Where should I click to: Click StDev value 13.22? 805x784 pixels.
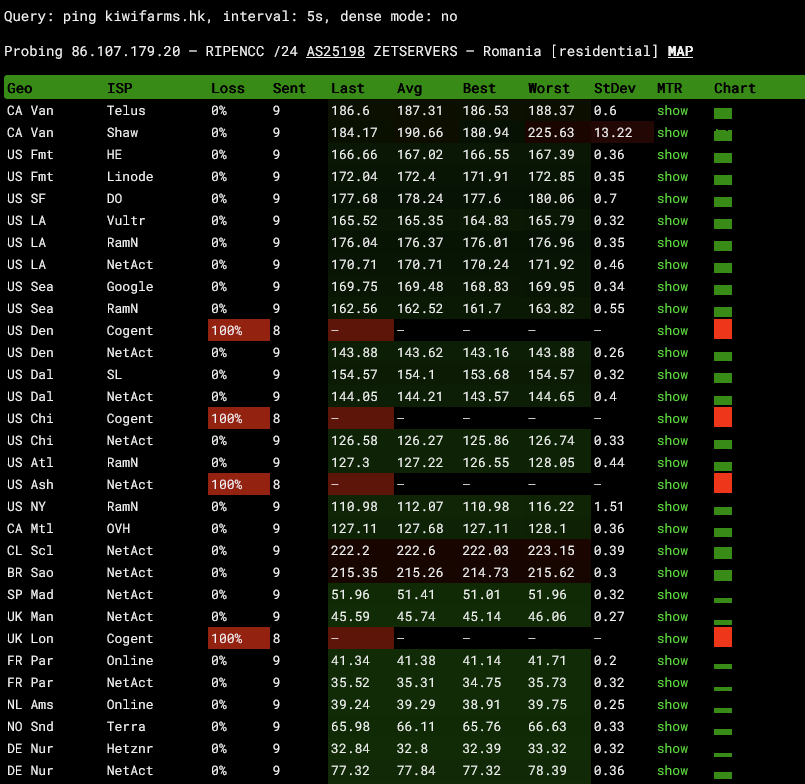coord(613,132)
